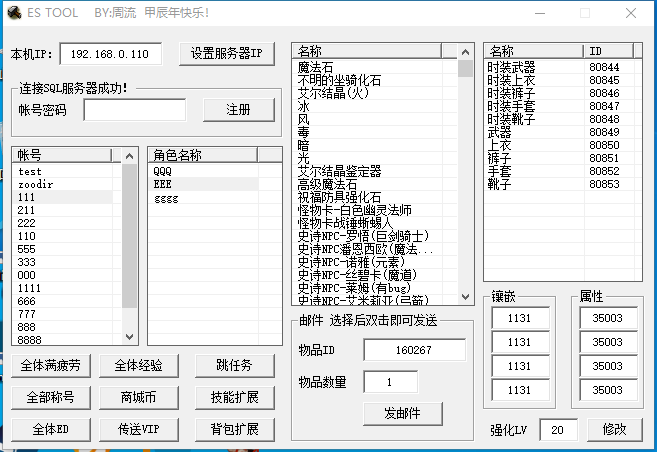Select 时装靴子 row with ID 80848
This screenshot has width=657, height=452.
coord(559,119)
